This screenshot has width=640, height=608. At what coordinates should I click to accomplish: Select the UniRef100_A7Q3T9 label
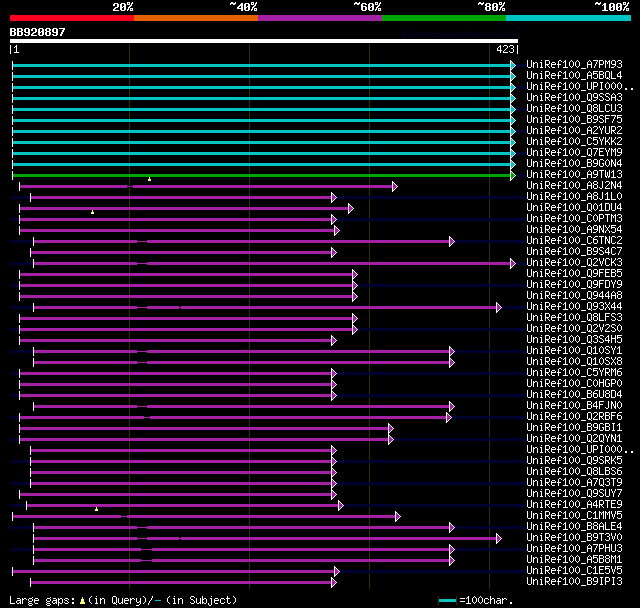click(574, 483)
